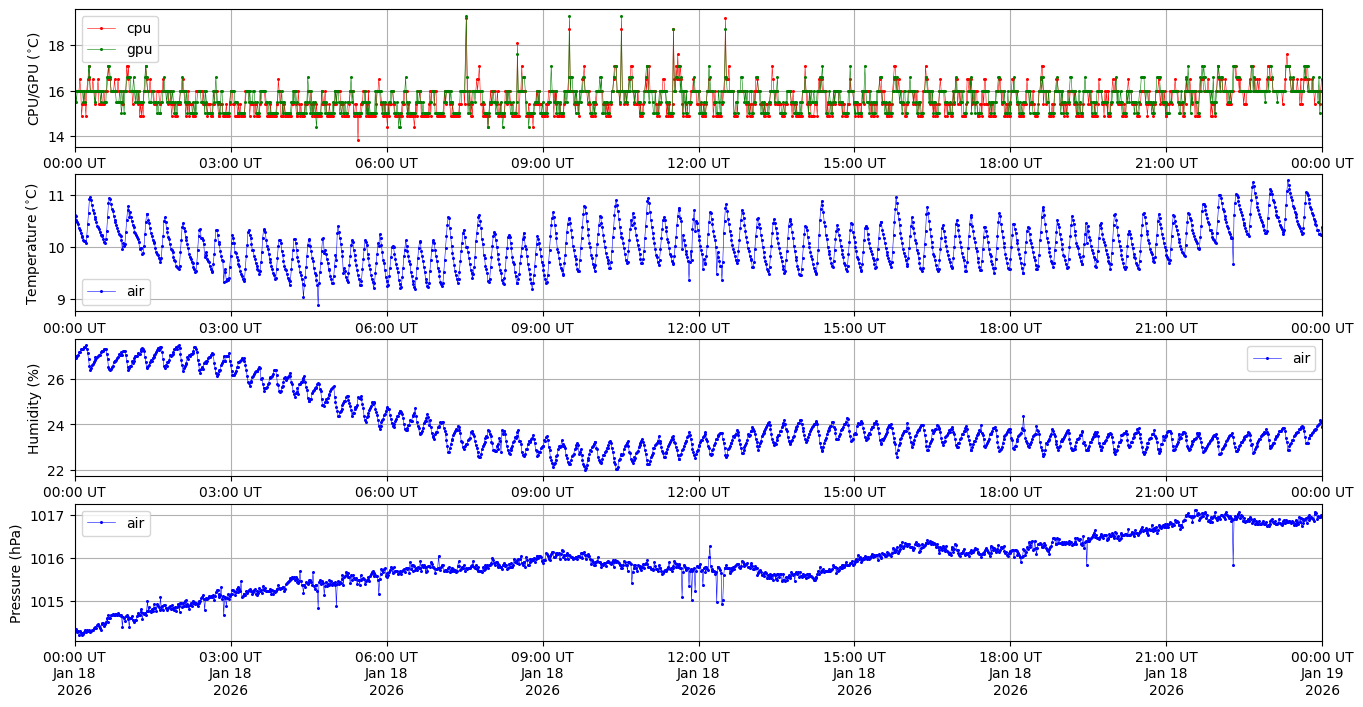The image size is (1363, 707).
Task: Click 15:00 UT tick under the CPU/GPU plot
Action: 854,163
